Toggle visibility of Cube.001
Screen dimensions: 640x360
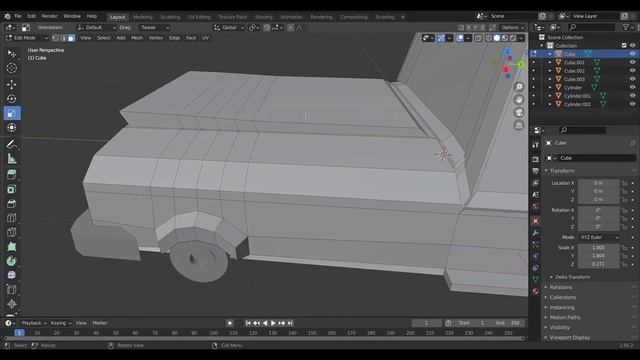(x=632, y=62)
